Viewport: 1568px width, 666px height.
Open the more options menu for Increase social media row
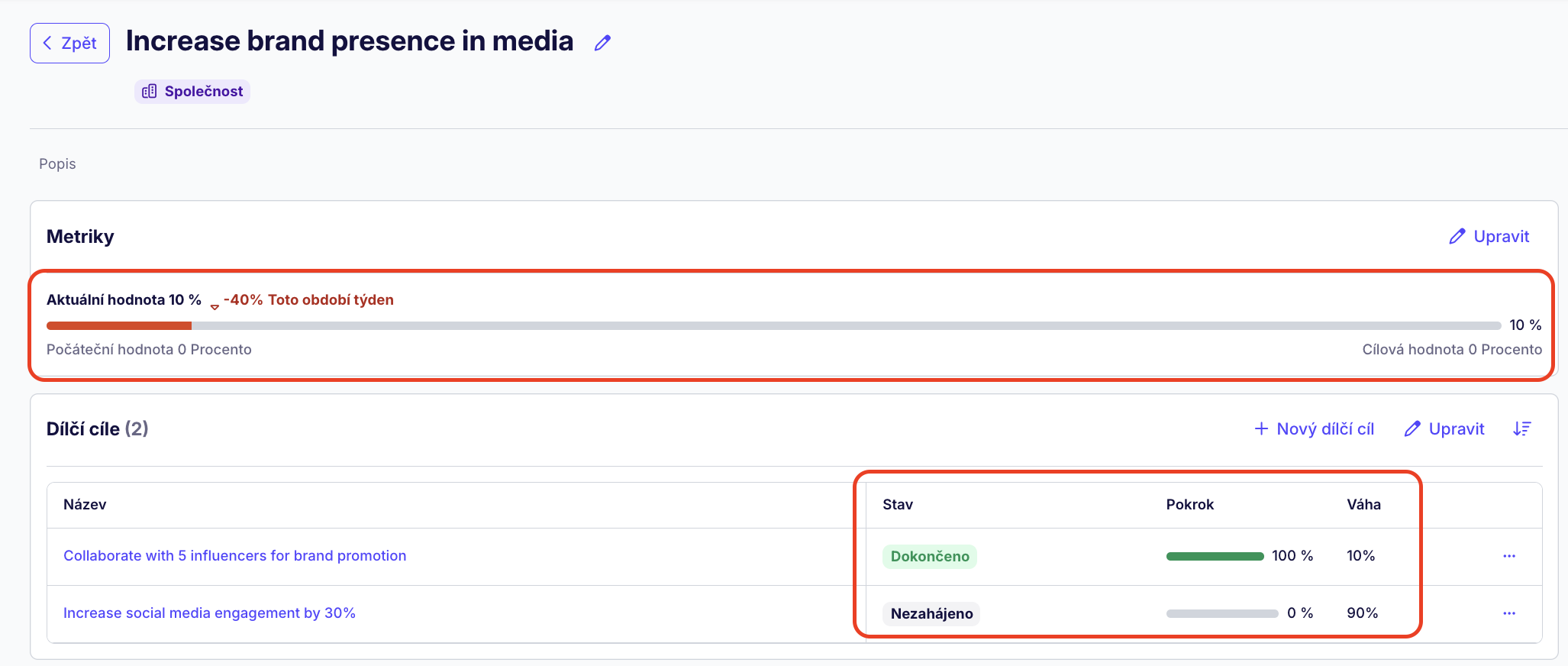click(x=1509, y=613)
